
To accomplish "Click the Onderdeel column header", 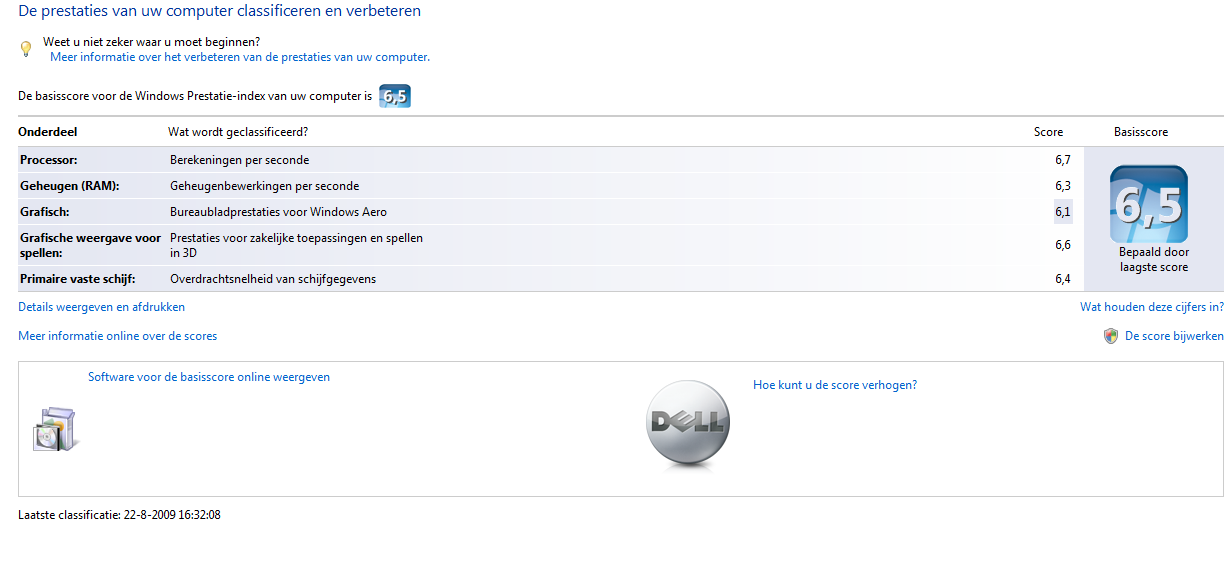I will pos(47,132).
